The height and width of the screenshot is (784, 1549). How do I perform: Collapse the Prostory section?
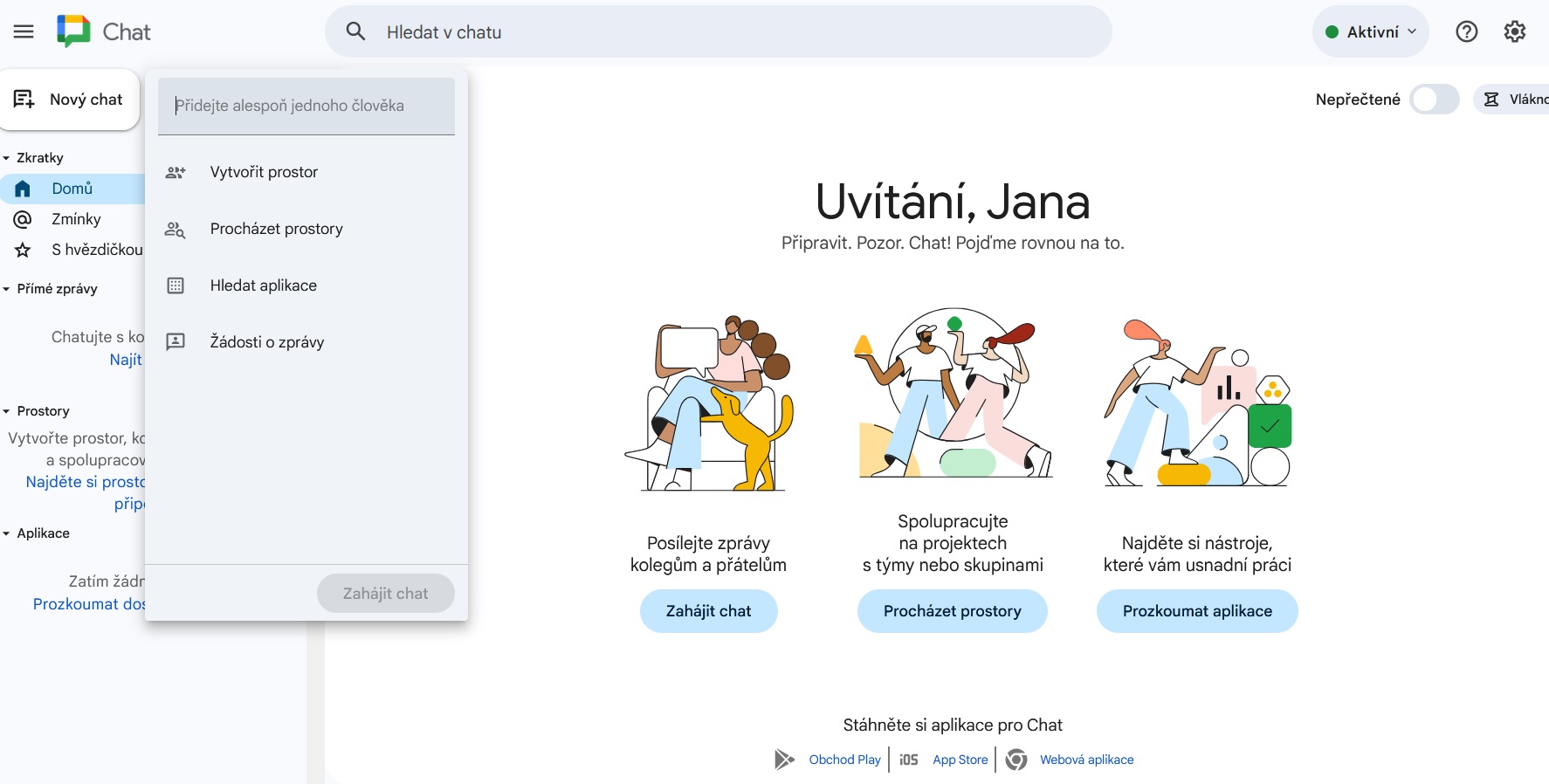pos(7,411)
